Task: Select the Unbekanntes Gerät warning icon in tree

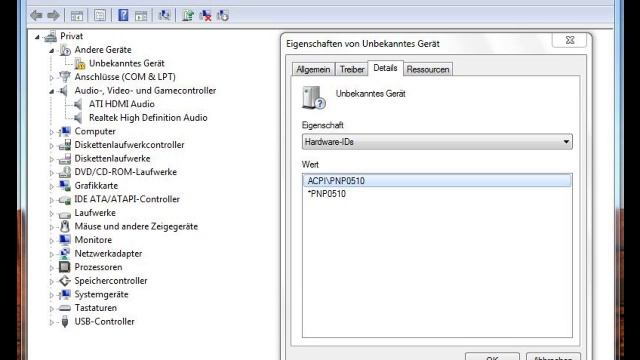Action: [x=80, y=64]
